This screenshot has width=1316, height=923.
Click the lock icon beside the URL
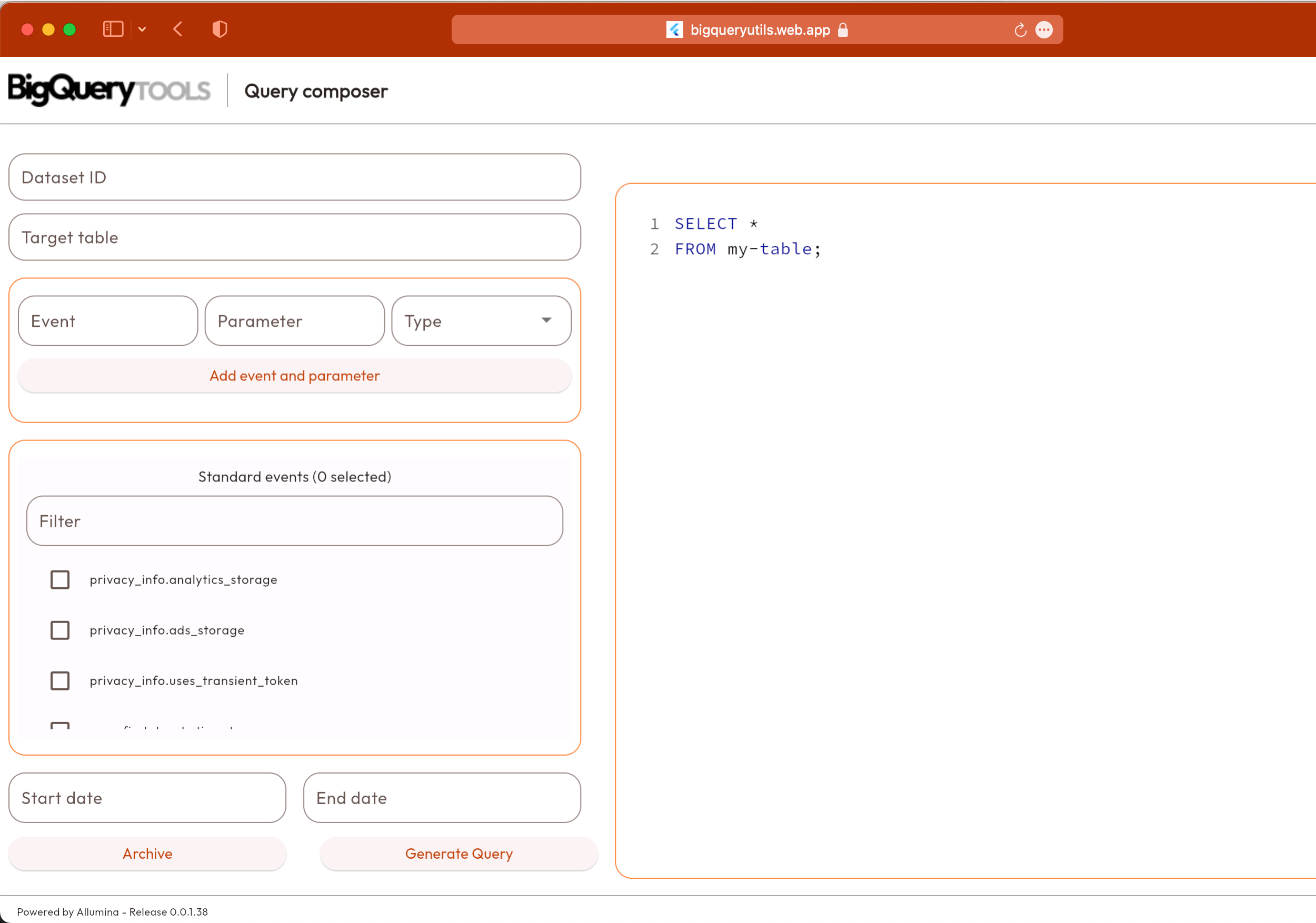pyautogui.click(x=843, y=30)
